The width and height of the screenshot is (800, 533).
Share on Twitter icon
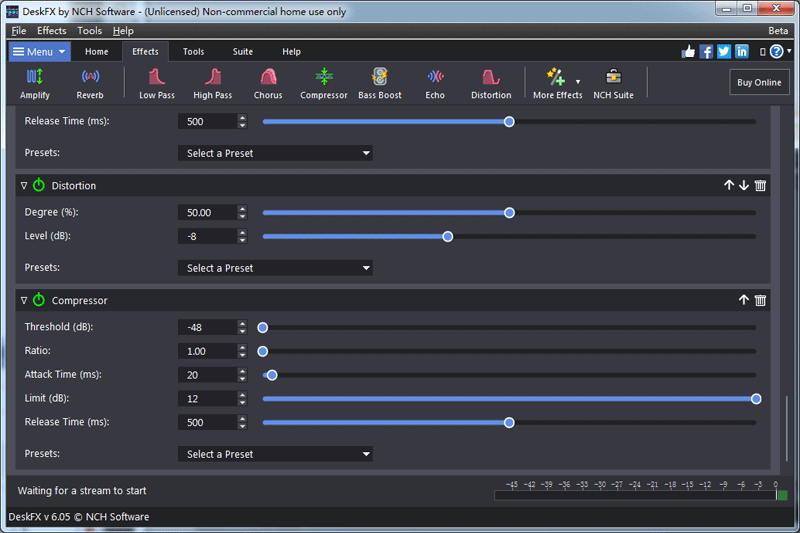click(x=724, y=52)
